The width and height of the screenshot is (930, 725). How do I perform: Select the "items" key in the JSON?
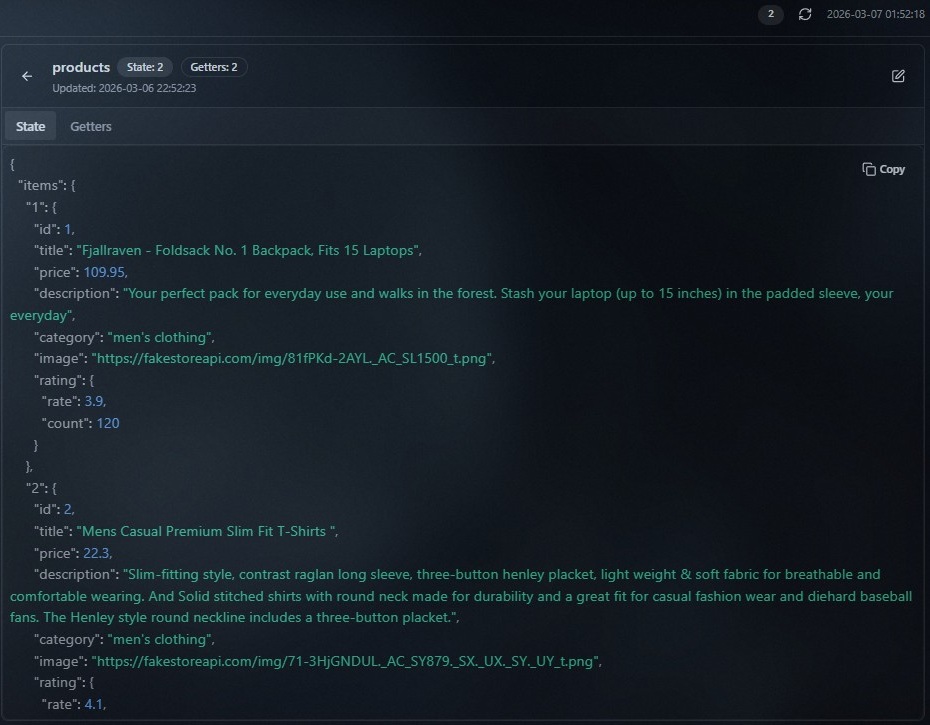(x=41, y=185)
